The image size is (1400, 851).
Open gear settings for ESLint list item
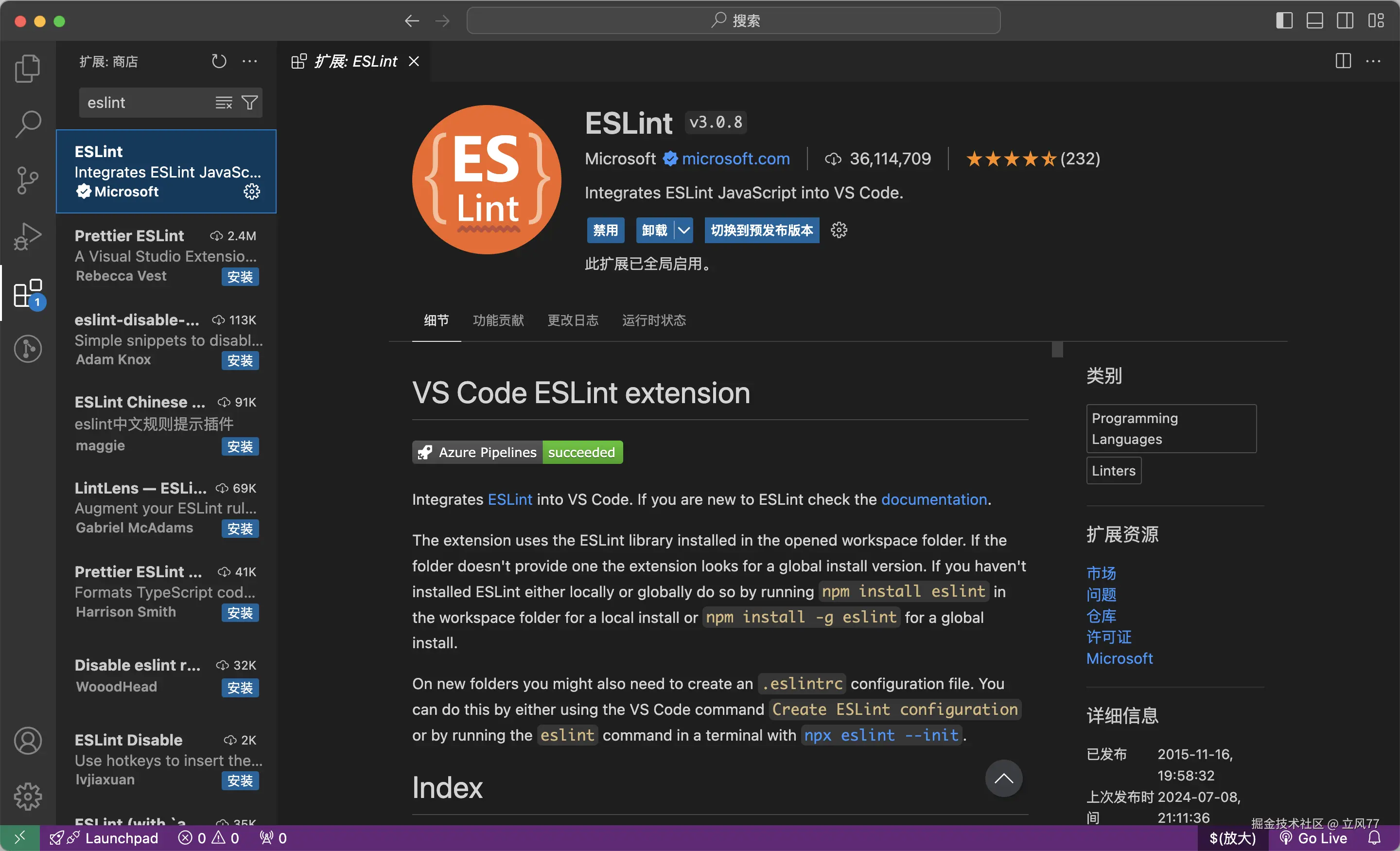coord(252,192)
